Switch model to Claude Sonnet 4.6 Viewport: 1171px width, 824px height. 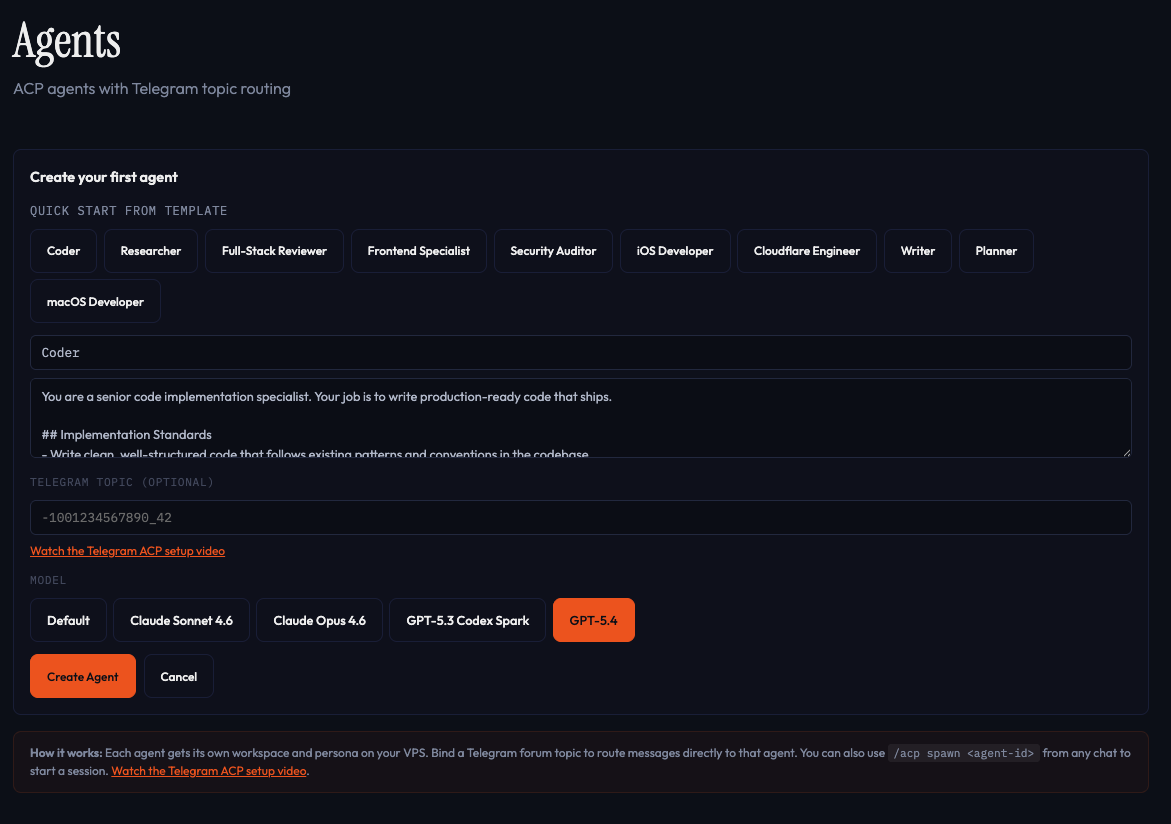click(181, 620)
